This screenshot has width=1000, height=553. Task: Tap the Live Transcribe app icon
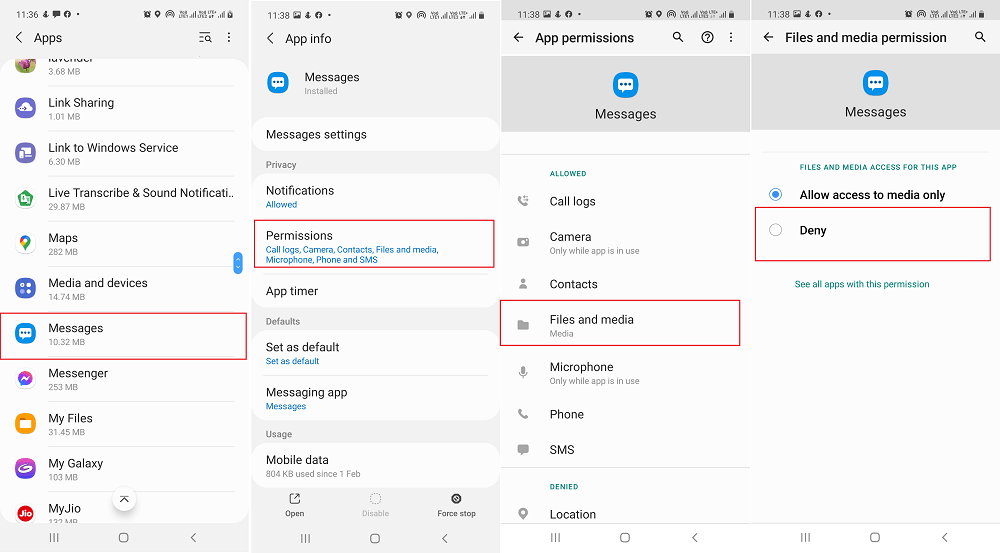(26, 199)
